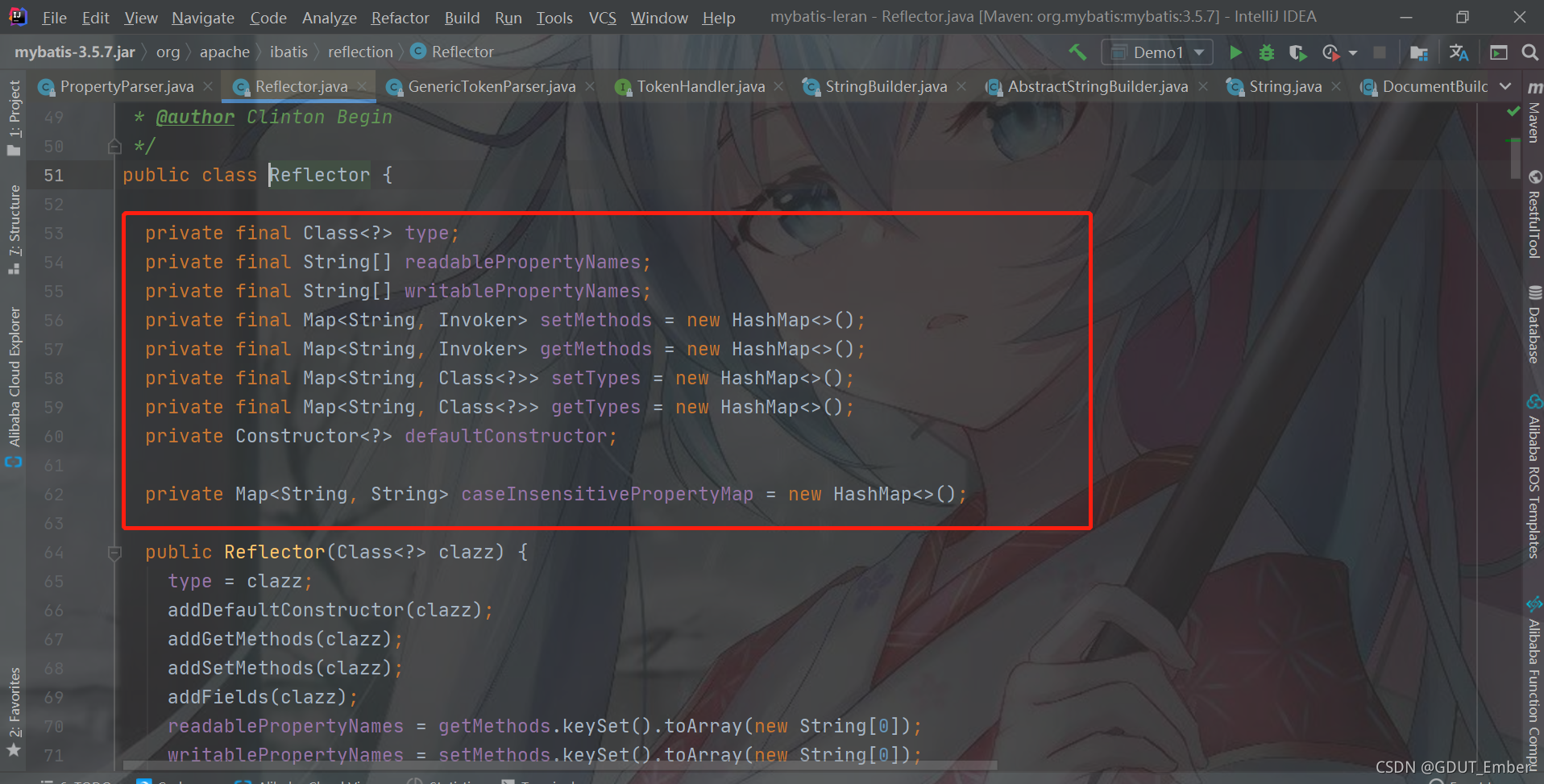Open the Tools menu
1544x784 pixels.
[x=554, y=18]
